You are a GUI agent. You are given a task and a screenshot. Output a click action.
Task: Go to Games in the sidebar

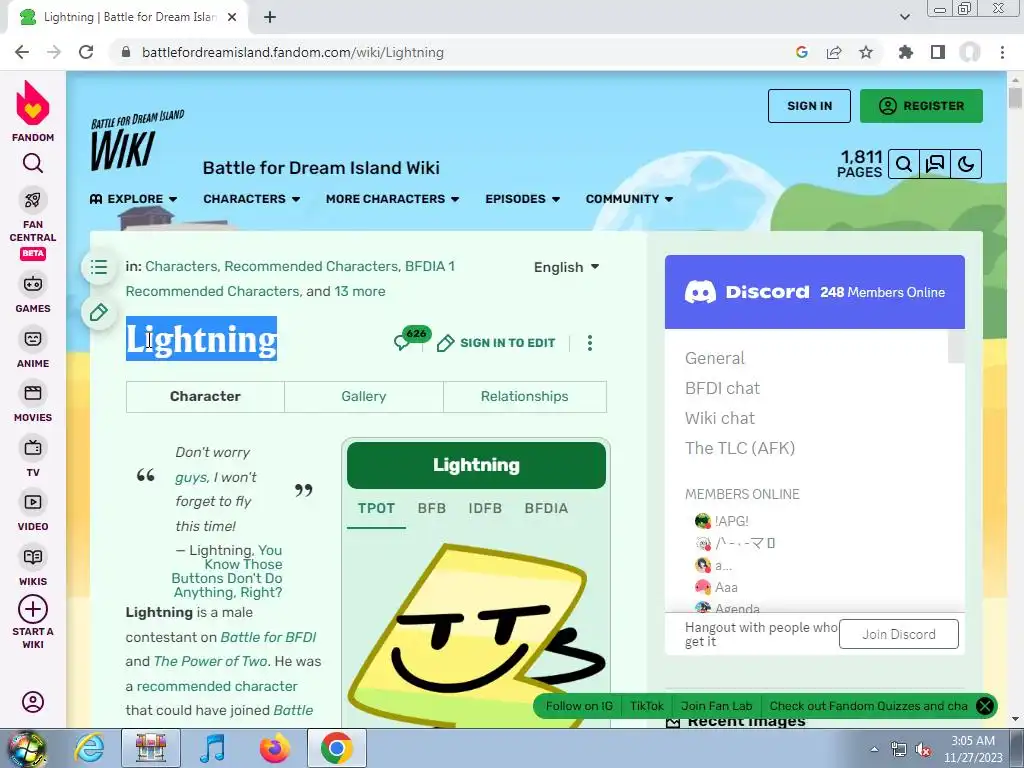[33, 294]
